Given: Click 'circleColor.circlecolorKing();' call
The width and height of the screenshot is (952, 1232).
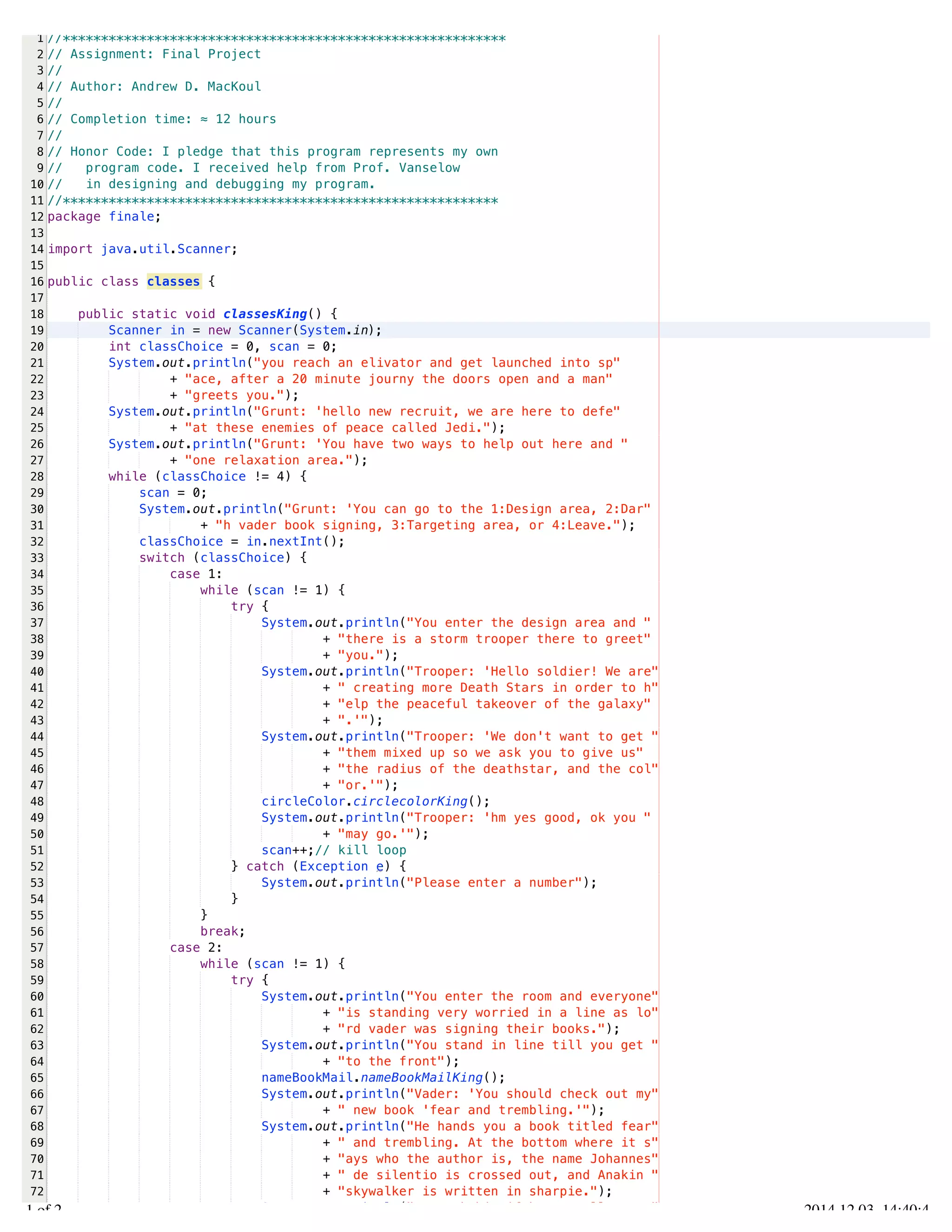Looking at the screenshot, I should (376, 801).
